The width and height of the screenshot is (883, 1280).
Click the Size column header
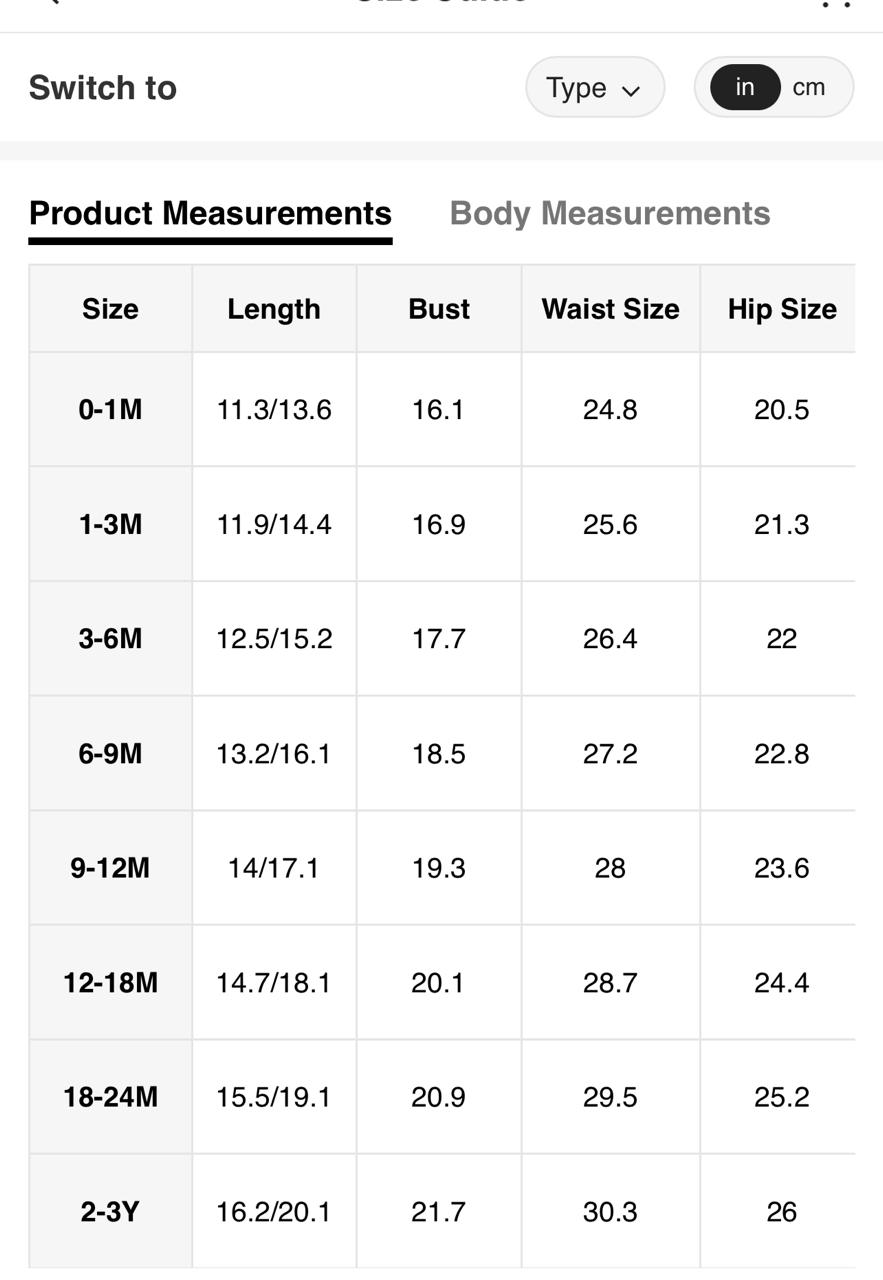[110, 309]
